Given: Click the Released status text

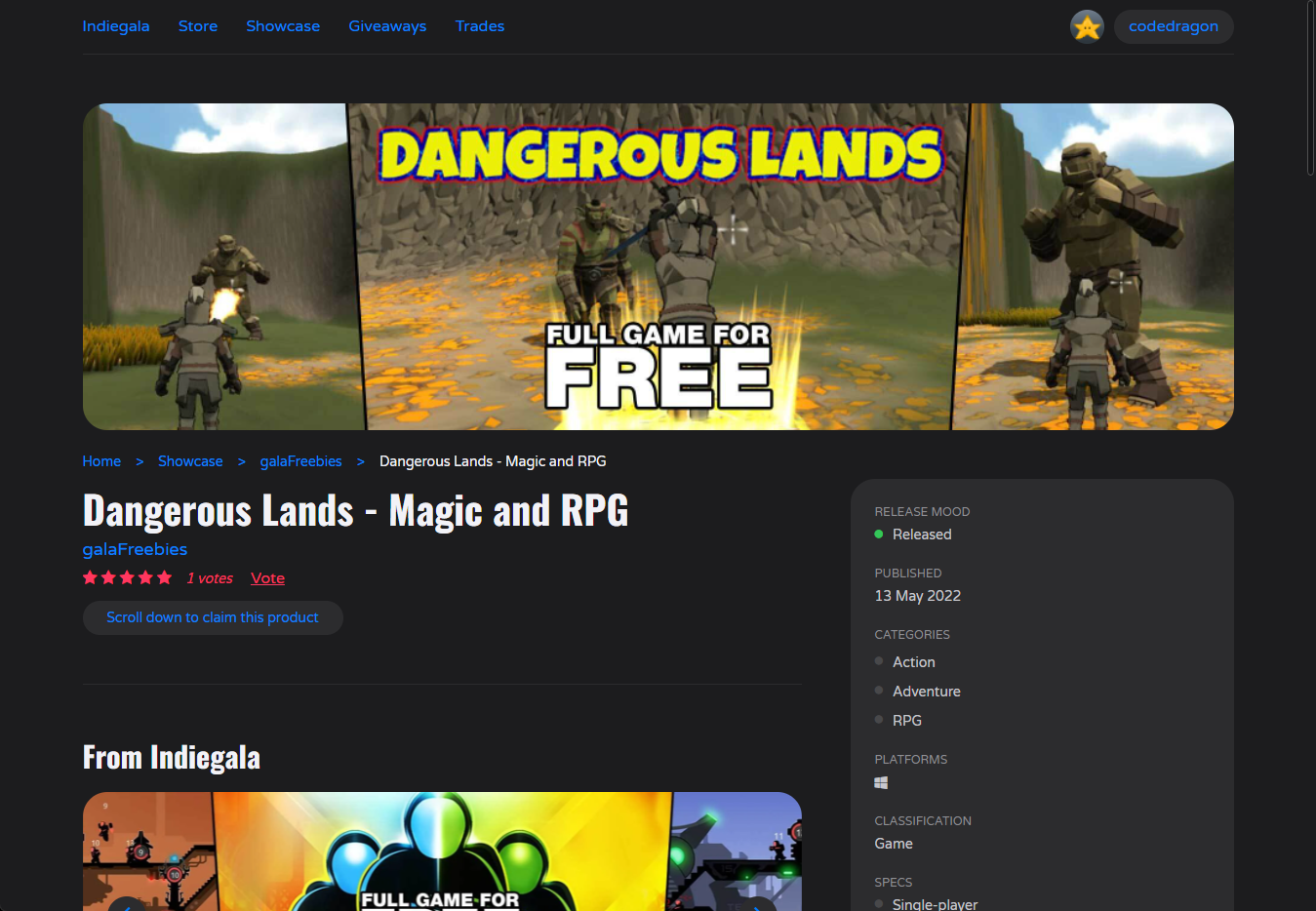Looking at the screenshot, I should pos(922,535).
